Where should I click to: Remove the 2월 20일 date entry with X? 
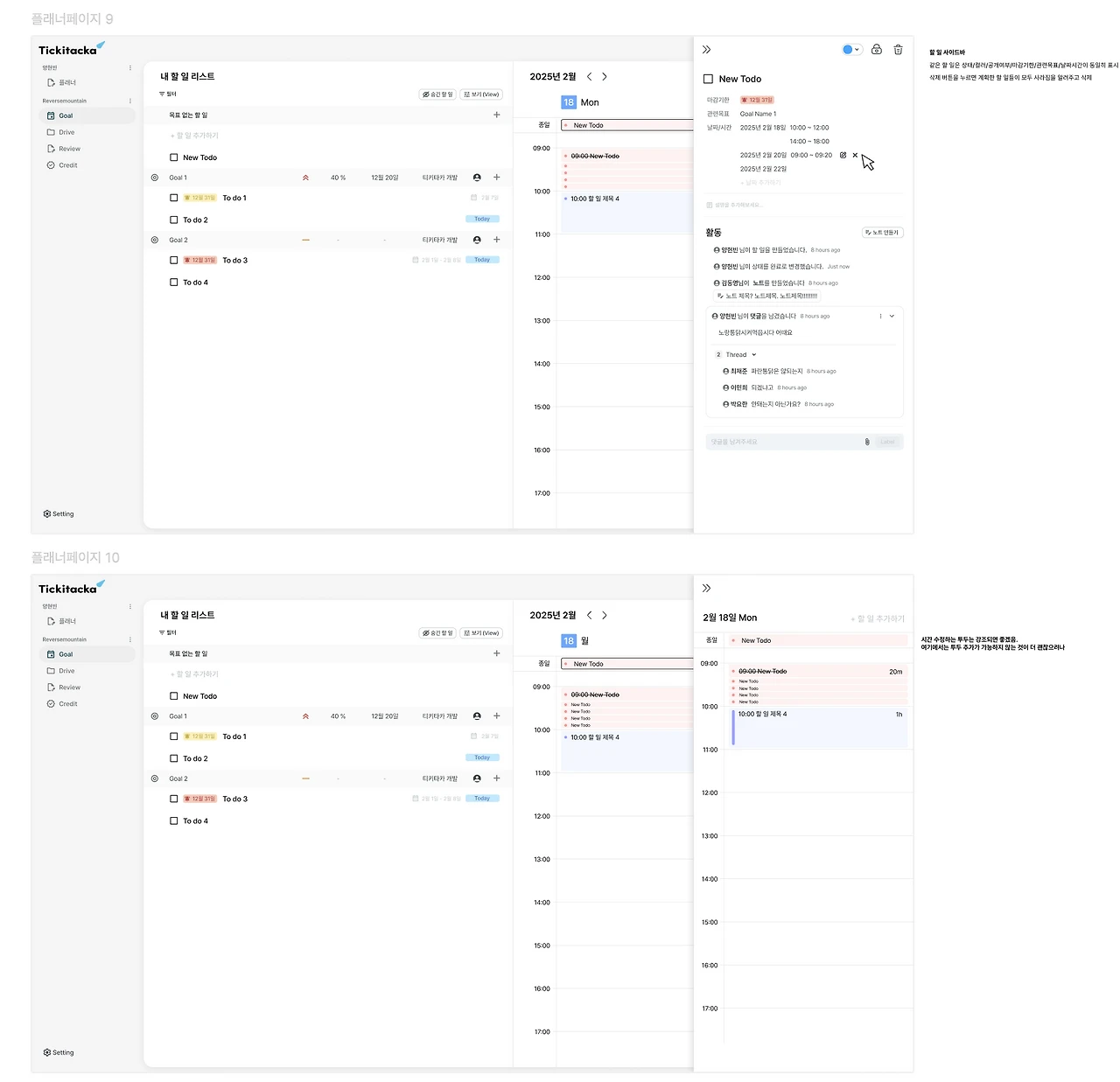(855, 156)
